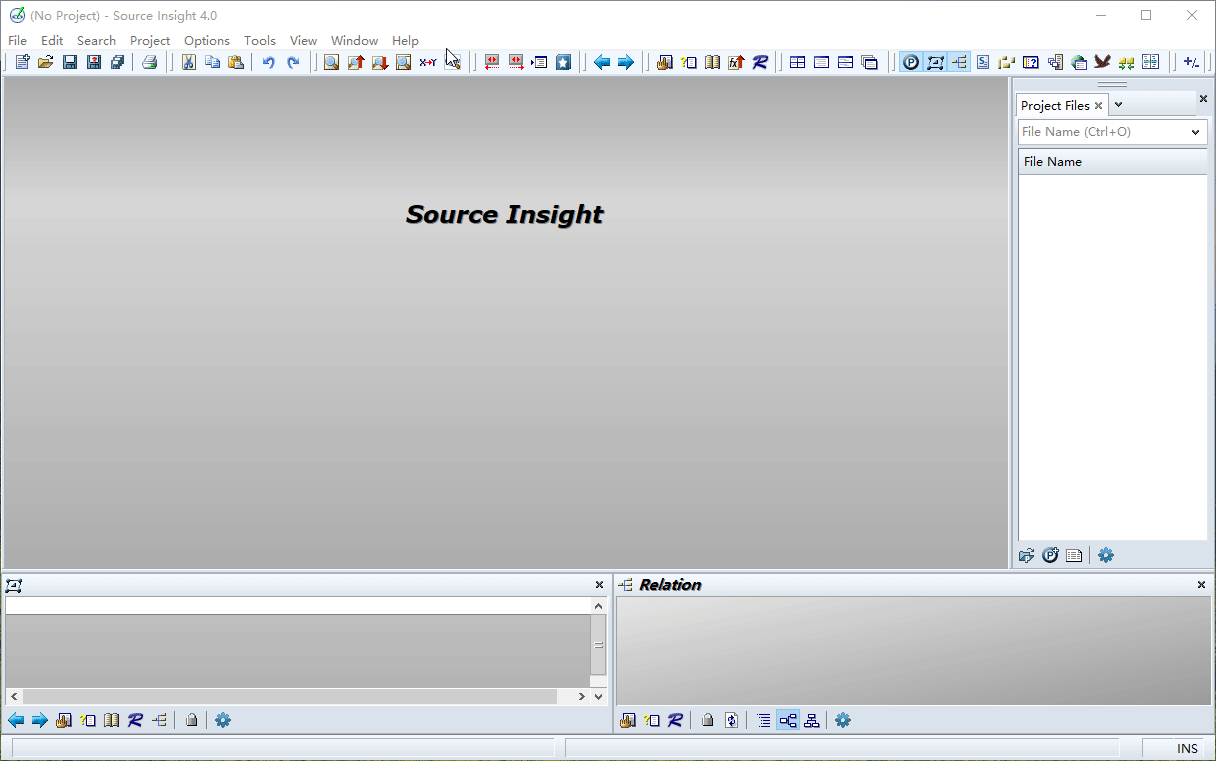Click the File Name search input field

coord(1102,132)
